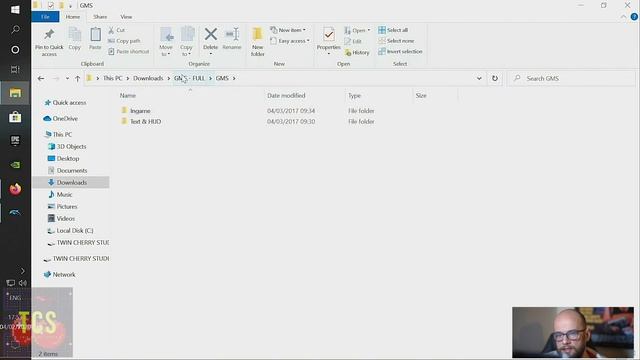Expand the address bar history dropdown
The image size is (640, 360).
479,78
